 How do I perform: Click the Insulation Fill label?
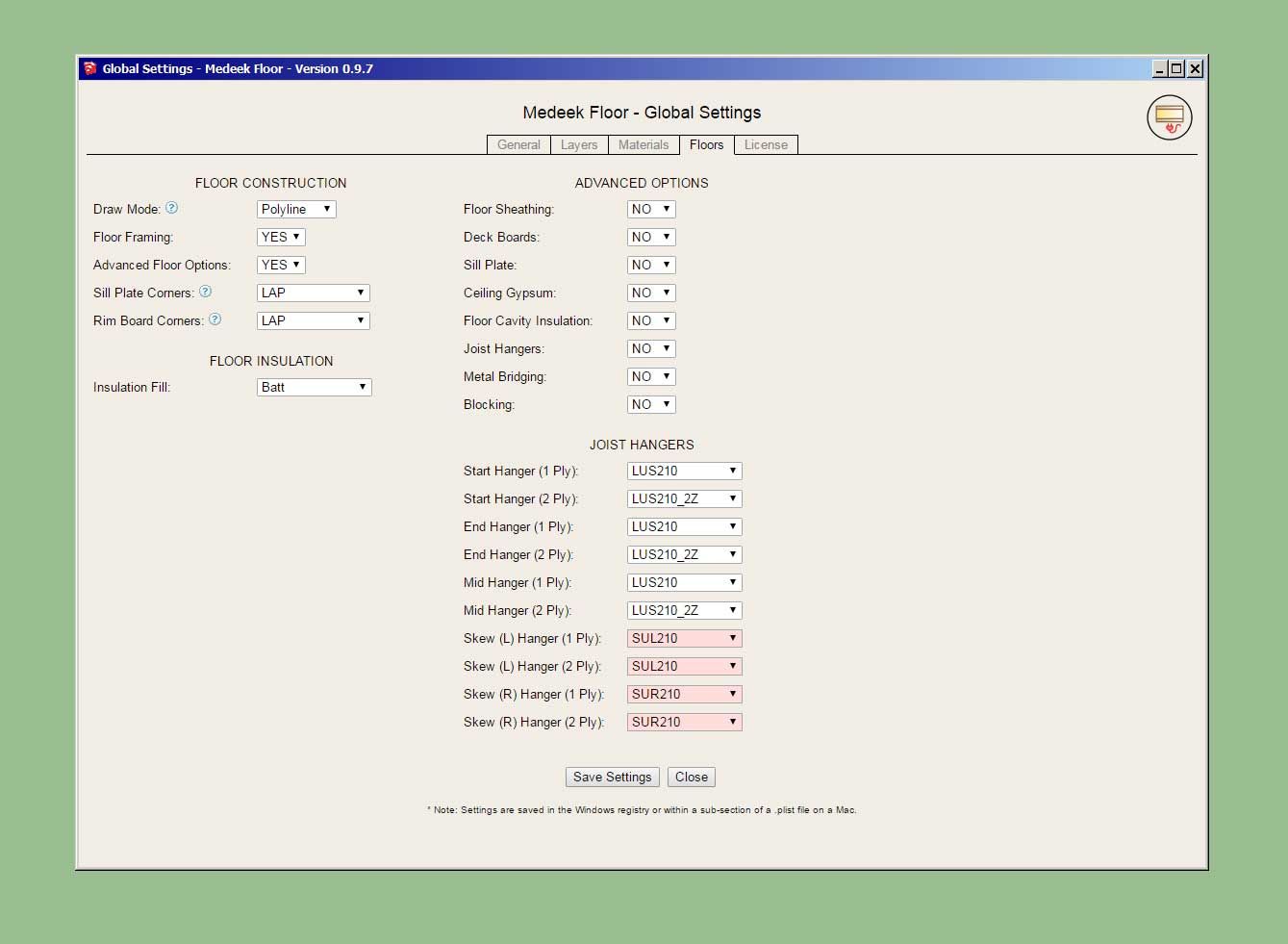click(x=132, y=387)
